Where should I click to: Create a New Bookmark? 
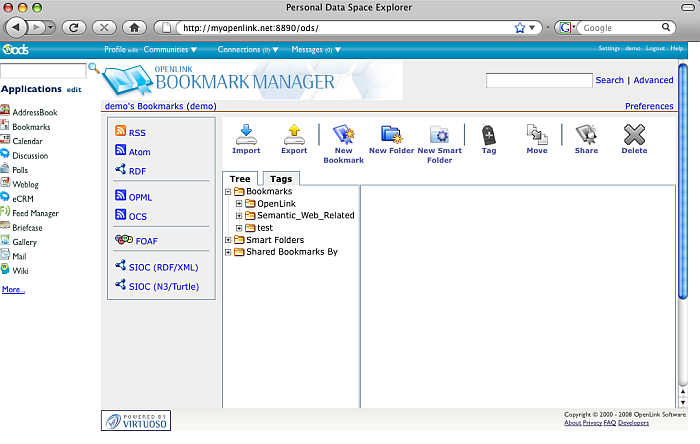click(x=343, y=137)
